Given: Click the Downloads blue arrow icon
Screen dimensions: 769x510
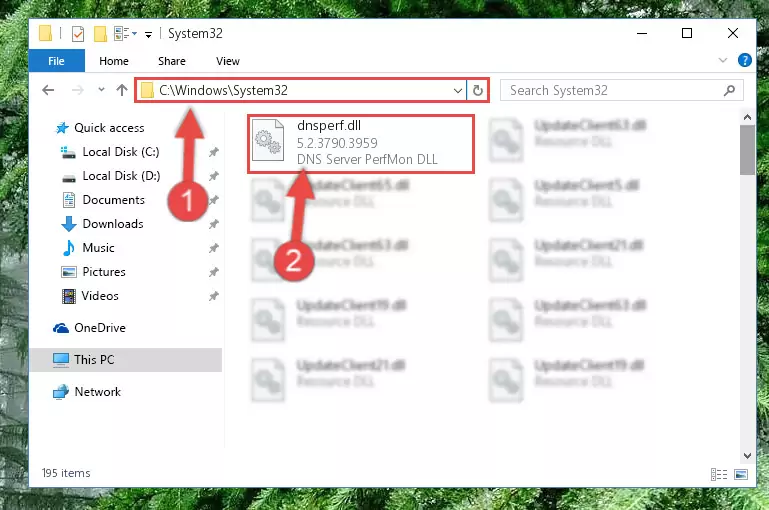Looking at the screenshot, I should [69, 224].
